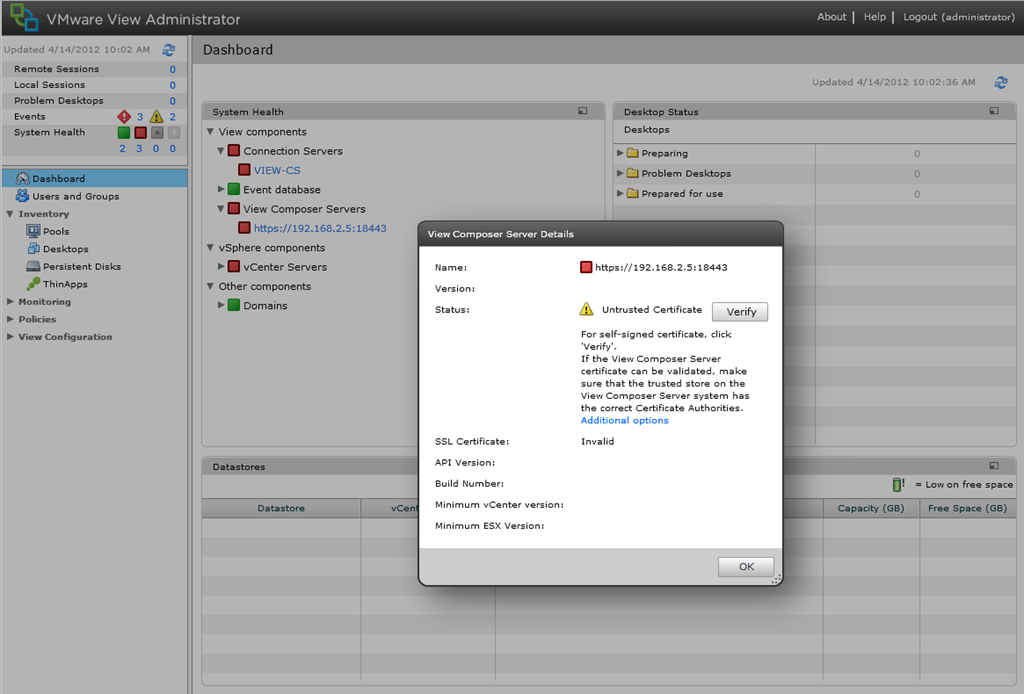Click the red Events error icon

click(124, 117)
